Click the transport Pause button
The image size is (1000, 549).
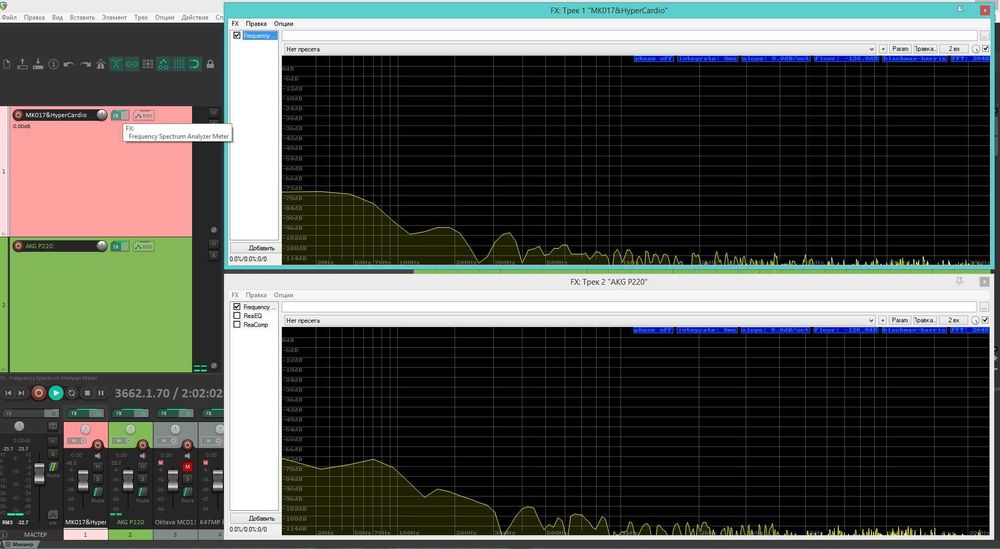click(101, 393)
